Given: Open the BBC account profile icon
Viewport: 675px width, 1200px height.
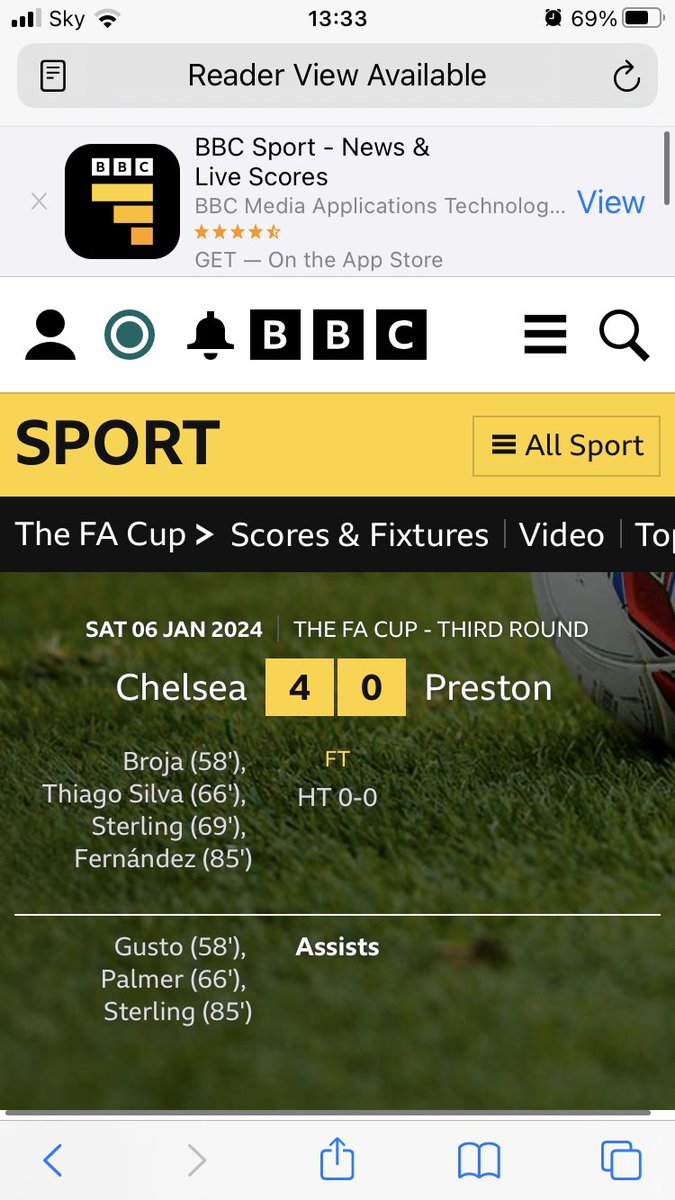Looking at the screenshot, I should point(50,335).
